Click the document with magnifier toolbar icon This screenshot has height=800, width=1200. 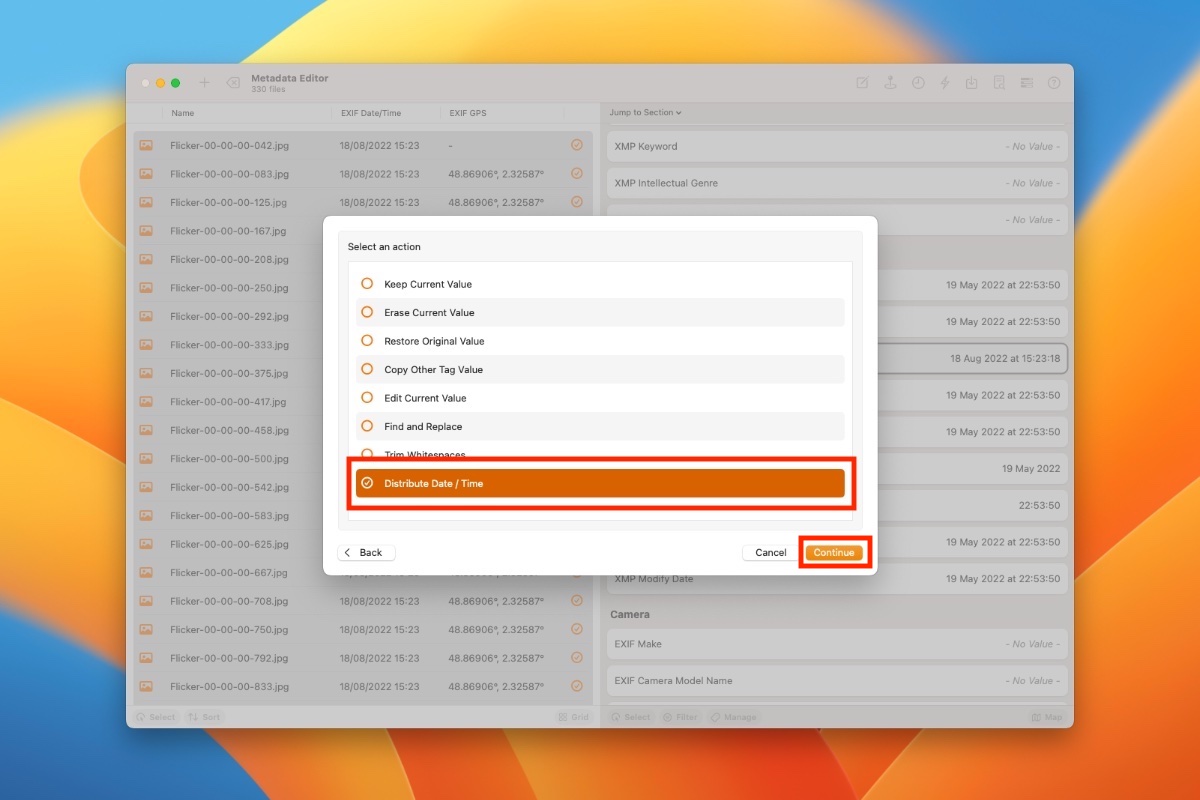point(998,83)
